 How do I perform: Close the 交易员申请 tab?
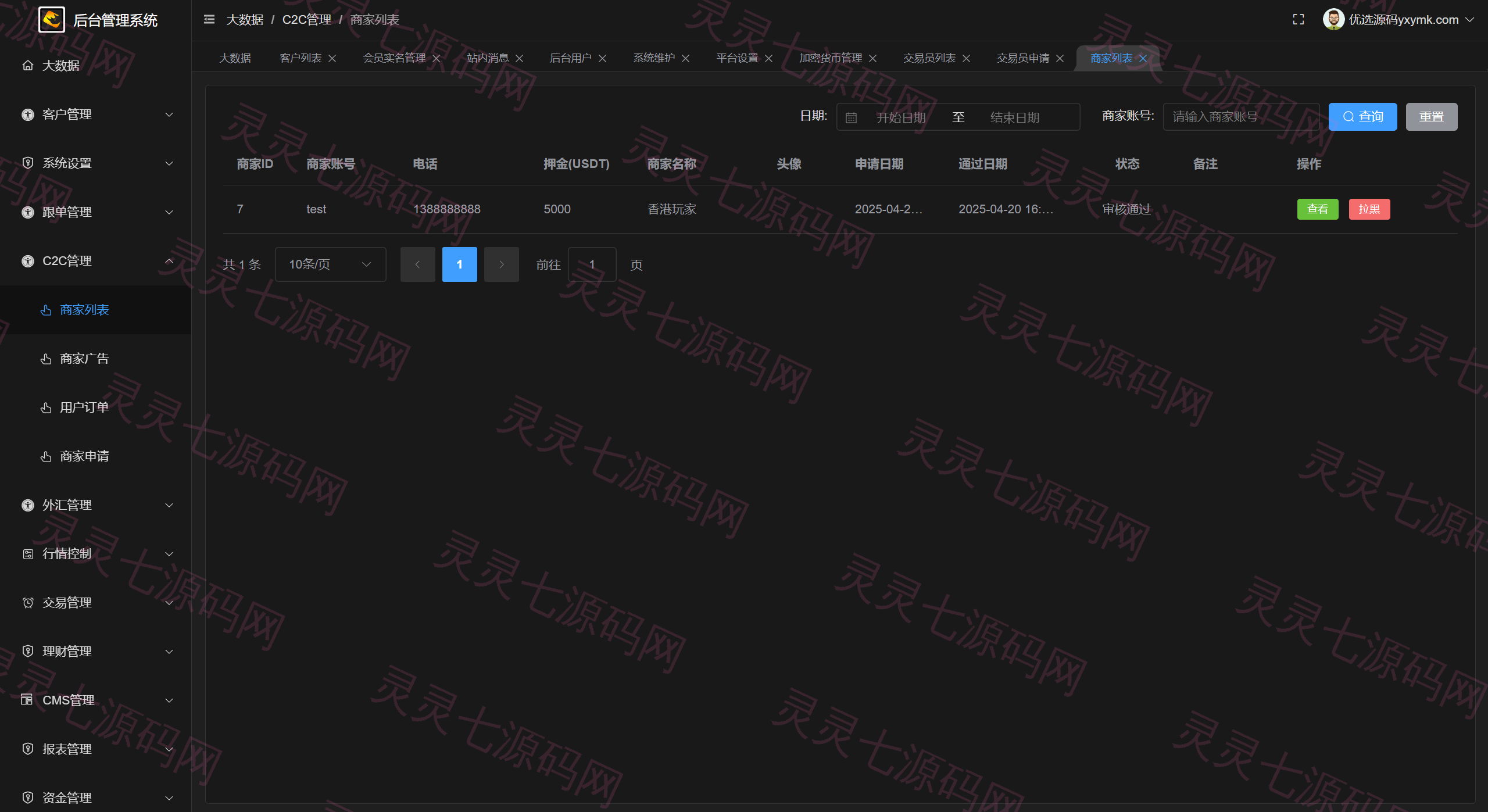coord(1060,59)
